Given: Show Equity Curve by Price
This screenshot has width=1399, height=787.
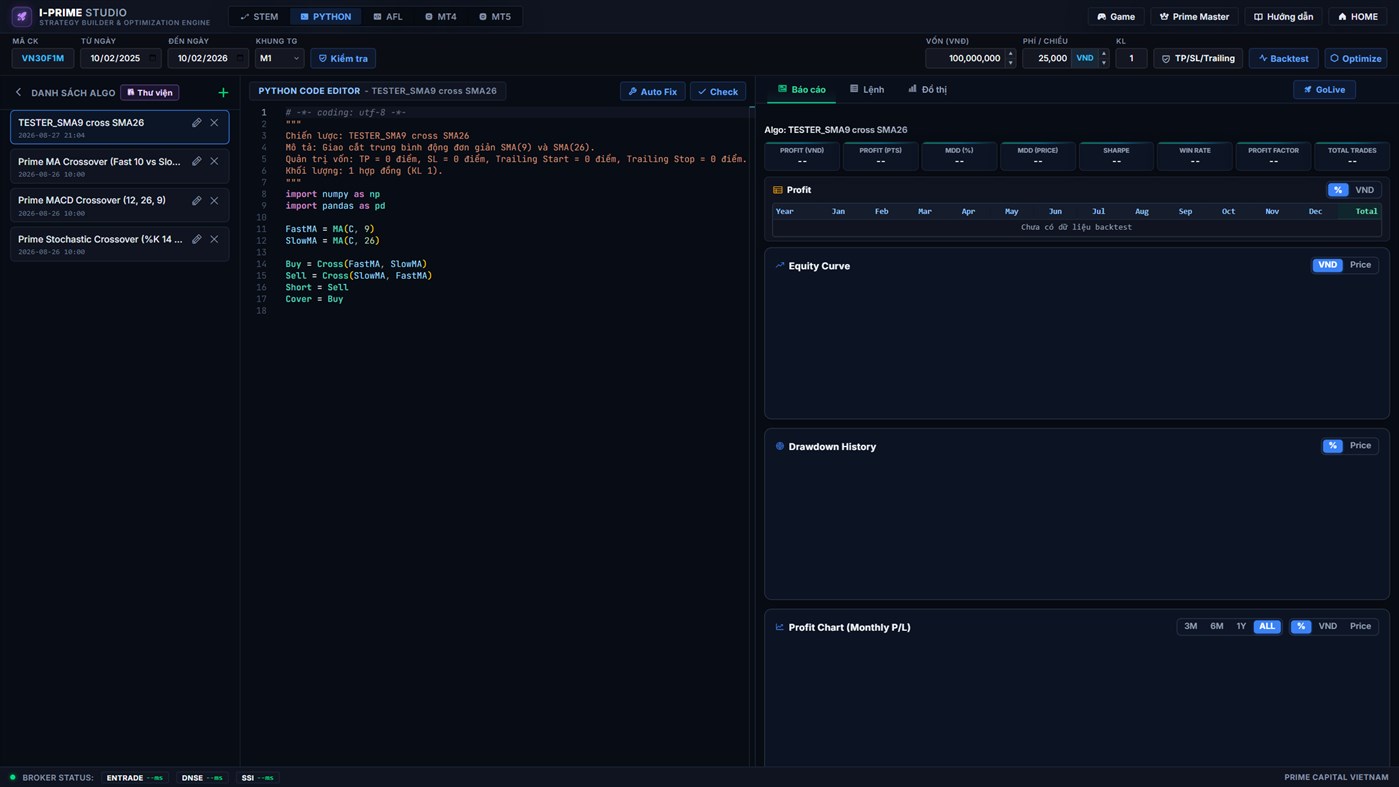Looking at the screenshot, I should click(1360, 265).
